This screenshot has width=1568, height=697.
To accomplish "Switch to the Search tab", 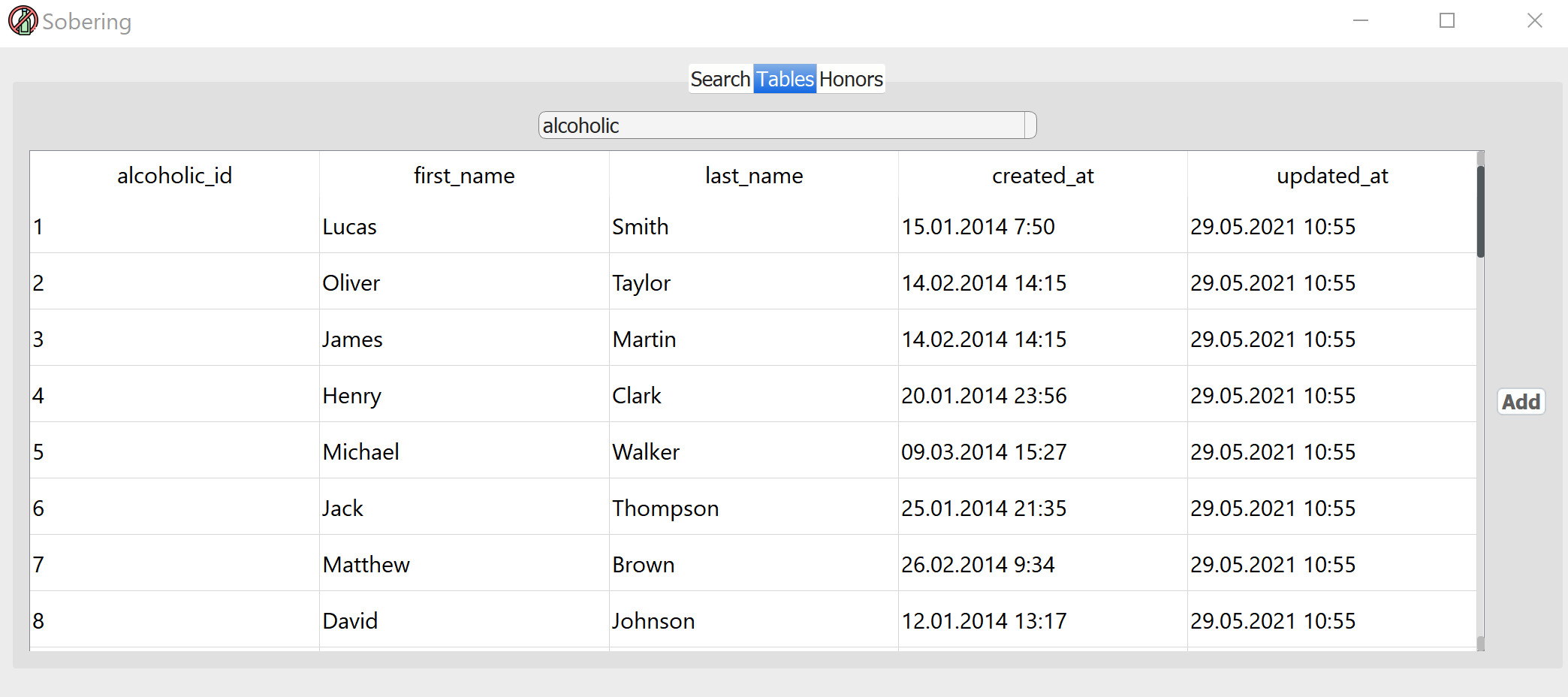I will (x=720, y=79).
